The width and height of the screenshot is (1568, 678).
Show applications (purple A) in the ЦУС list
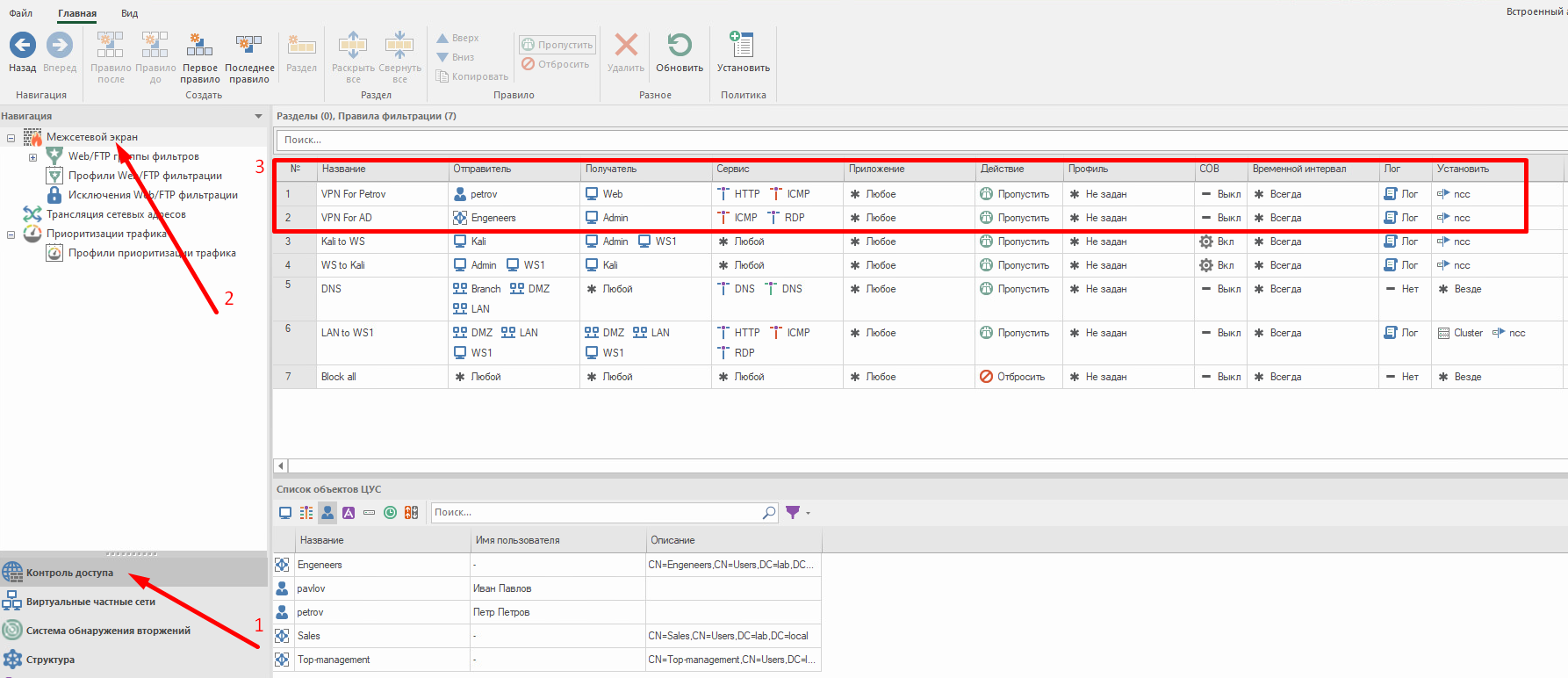(x=349, y=513)
